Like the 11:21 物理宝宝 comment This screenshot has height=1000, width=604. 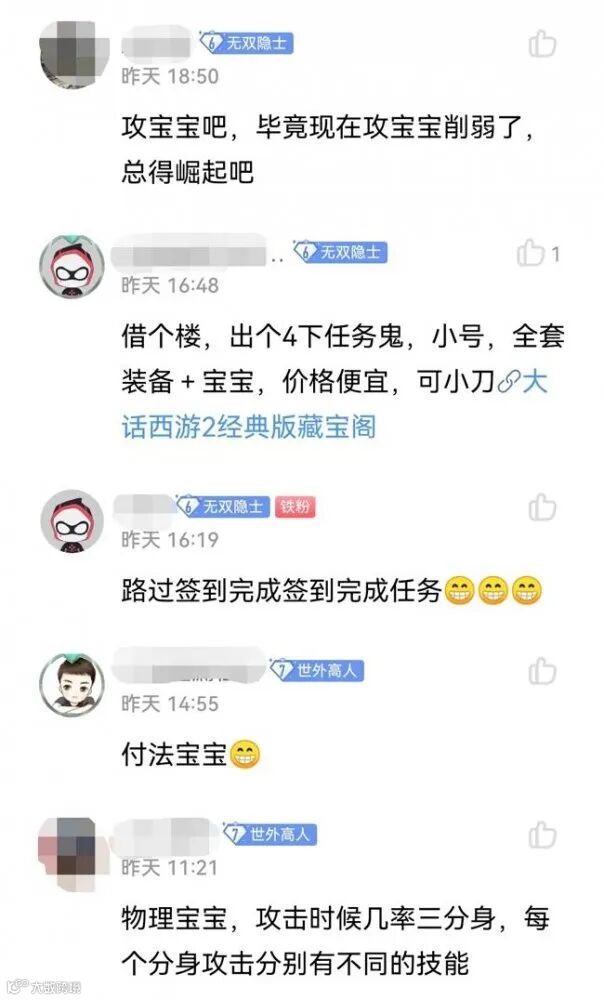(x=542, y=835)
